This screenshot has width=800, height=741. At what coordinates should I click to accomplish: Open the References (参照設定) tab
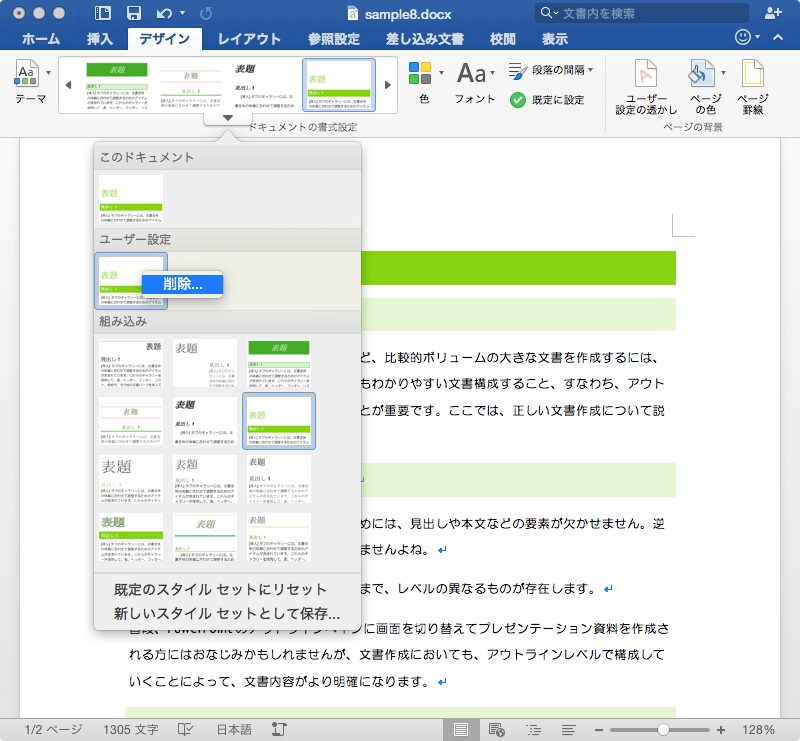click(x=334, y=39)
